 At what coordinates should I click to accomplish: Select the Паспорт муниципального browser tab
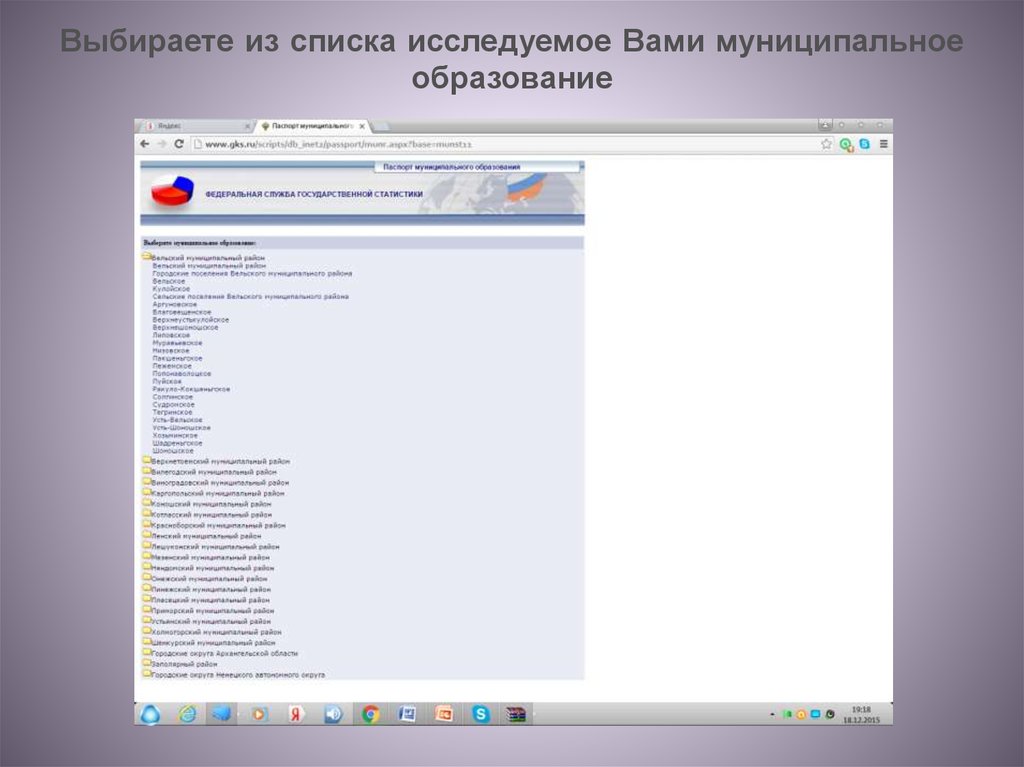[312, 125]
